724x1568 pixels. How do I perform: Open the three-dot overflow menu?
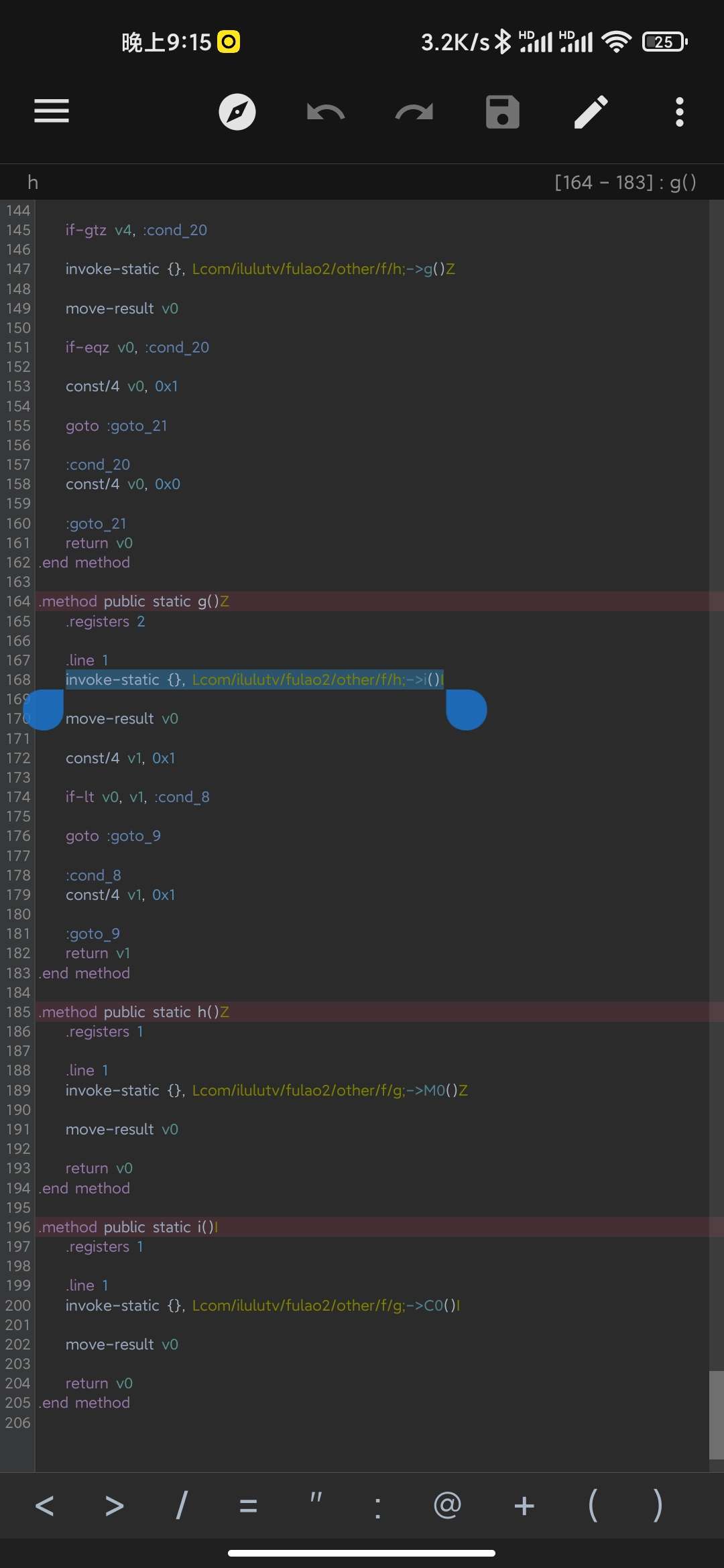(x=679, y=112)
